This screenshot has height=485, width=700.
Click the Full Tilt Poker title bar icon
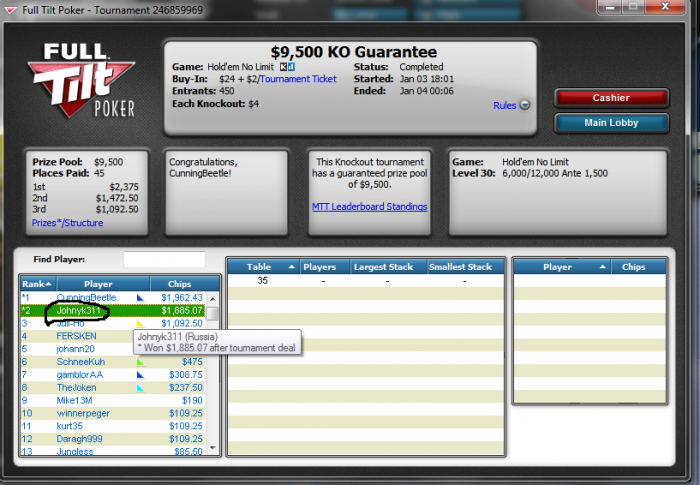(10, 10)
